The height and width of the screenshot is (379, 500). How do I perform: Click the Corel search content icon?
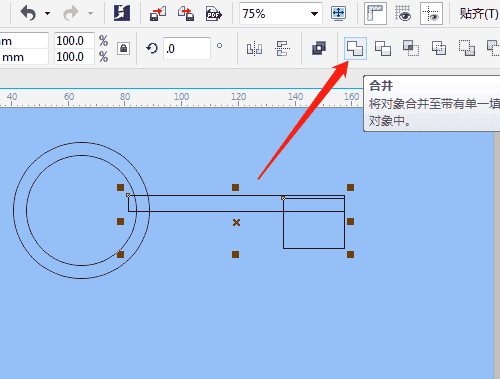click(x=122, y=13)
